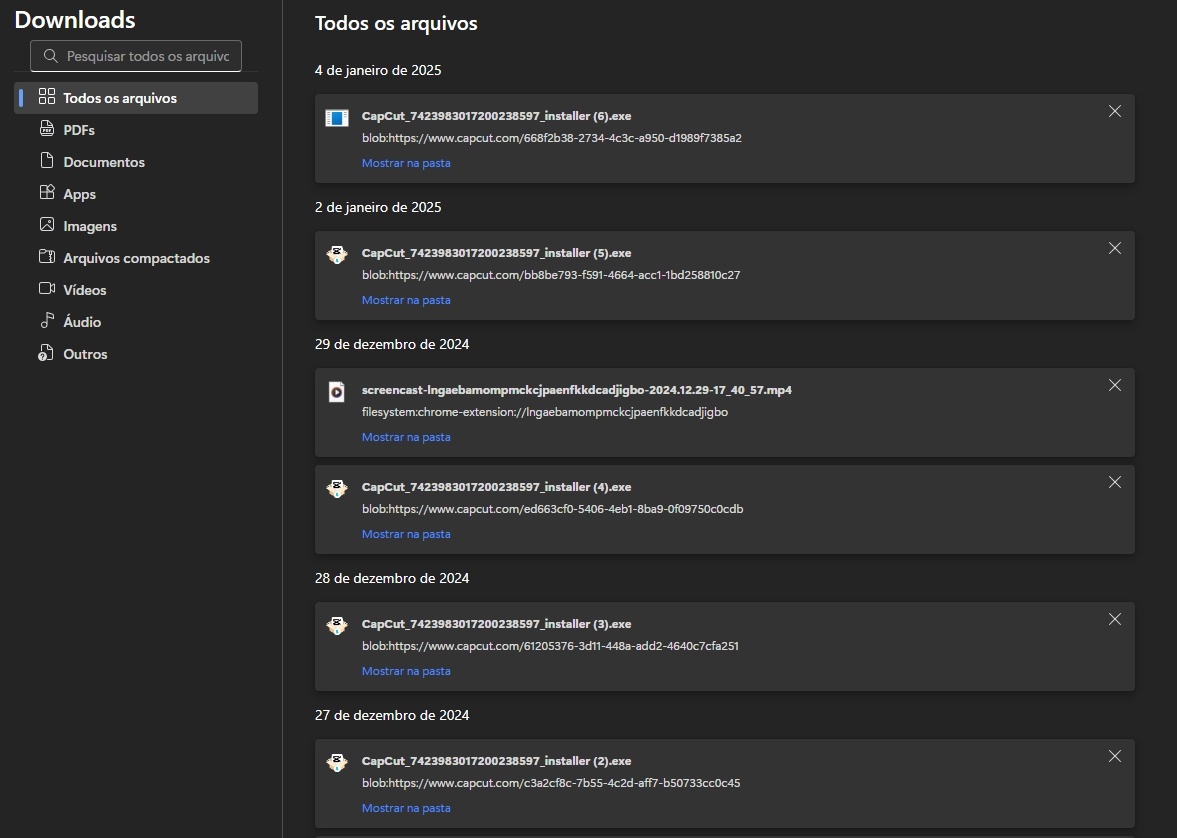Open CapCut installer (4).exe file name
The image size is (1177, 838).
point(496,487)
